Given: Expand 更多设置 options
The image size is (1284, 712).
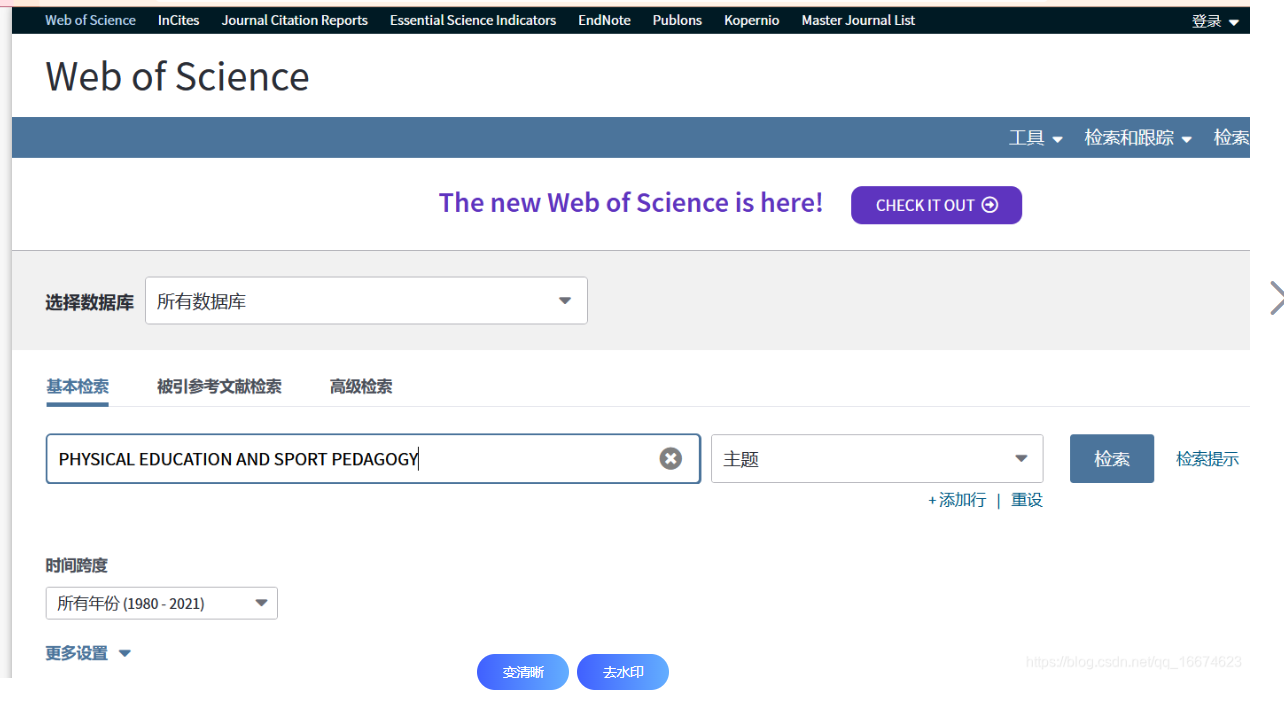Looking at the screenshot, I should (x=88, y=653).
